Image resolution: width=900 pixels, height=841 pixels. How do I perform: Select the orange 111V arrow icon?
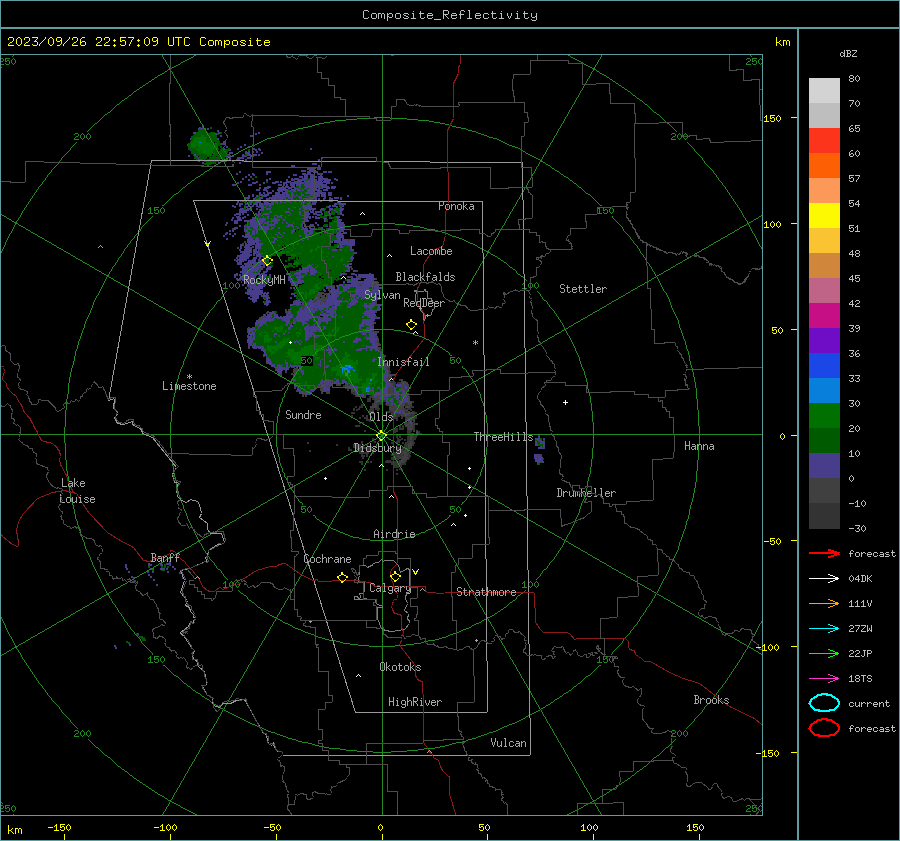coord(824,603)
